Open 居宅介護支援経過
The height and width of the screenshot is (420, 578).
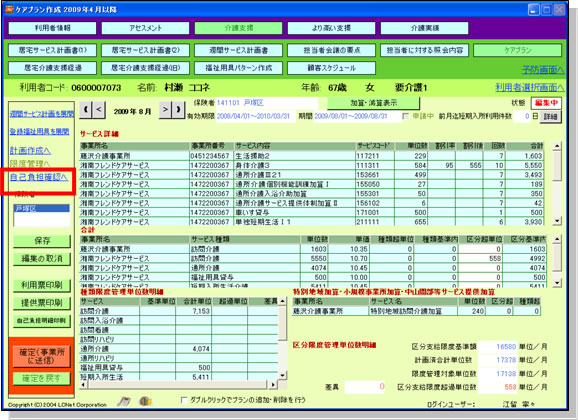(52, 68)
